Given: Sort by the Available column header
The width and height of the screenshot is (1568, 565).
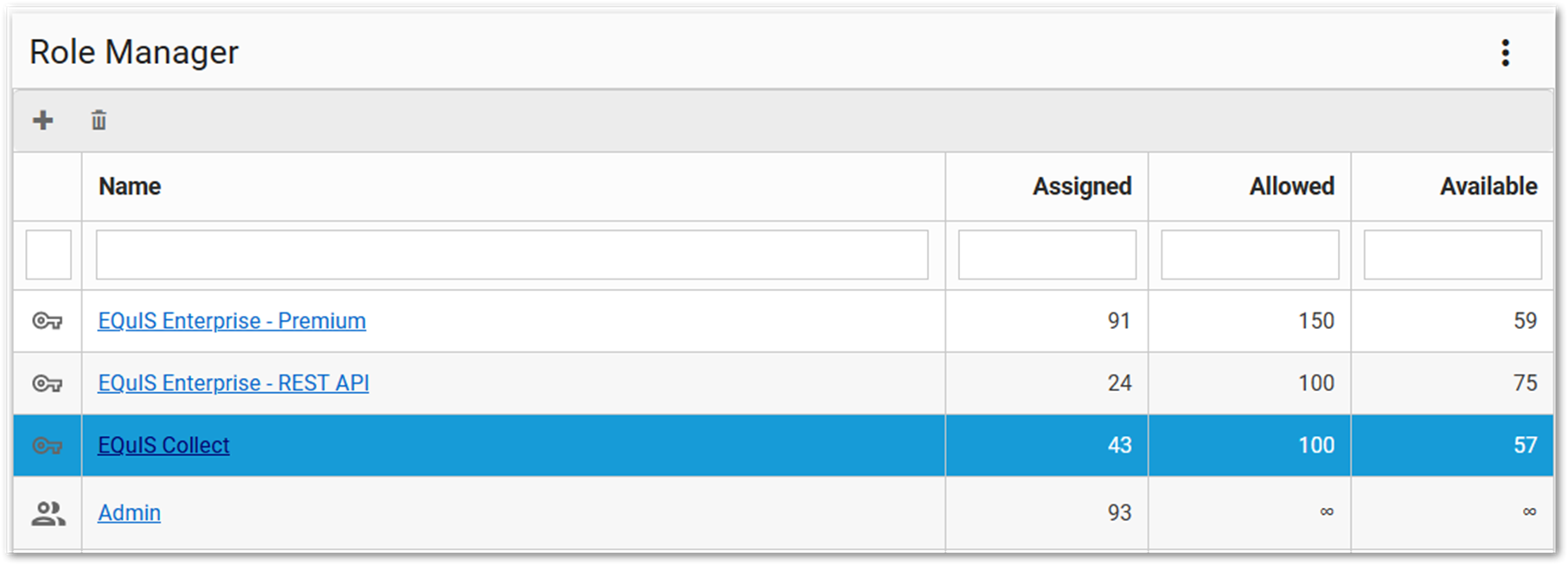Looking at the screenshot, I should [1488, 186].
